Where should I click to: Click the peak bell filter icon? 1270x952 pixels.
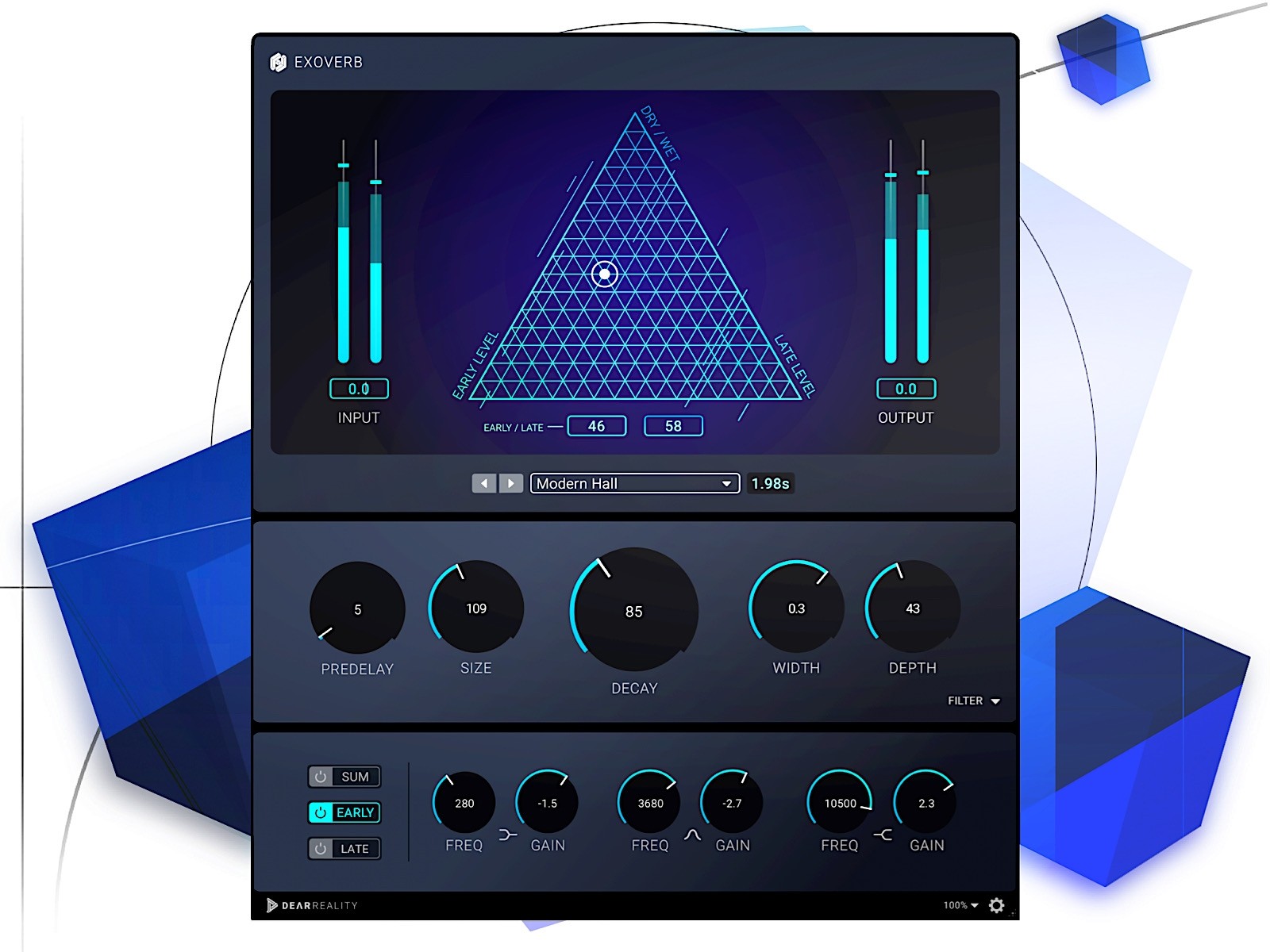click(x=693, y=835)
